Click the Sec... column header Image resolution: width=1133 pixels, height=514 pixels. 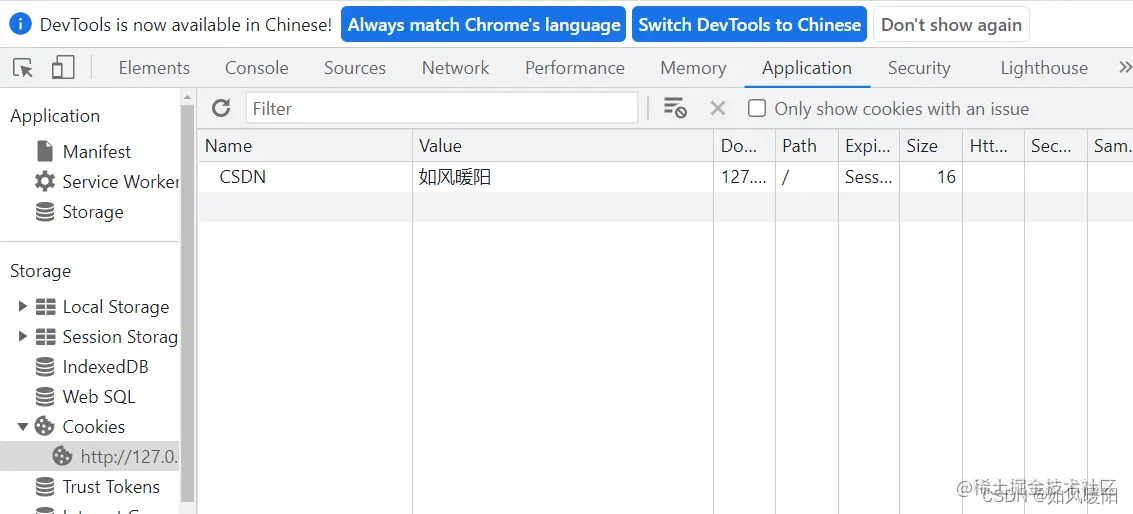coord(1056,145)
